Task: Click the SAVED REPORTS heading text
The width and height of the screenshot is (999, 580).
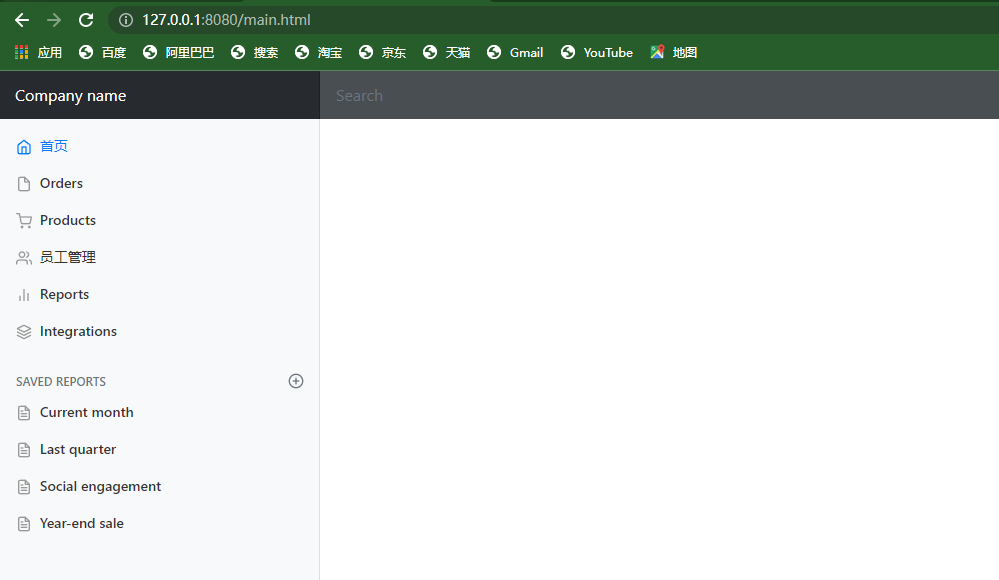Action: [61, 382]
